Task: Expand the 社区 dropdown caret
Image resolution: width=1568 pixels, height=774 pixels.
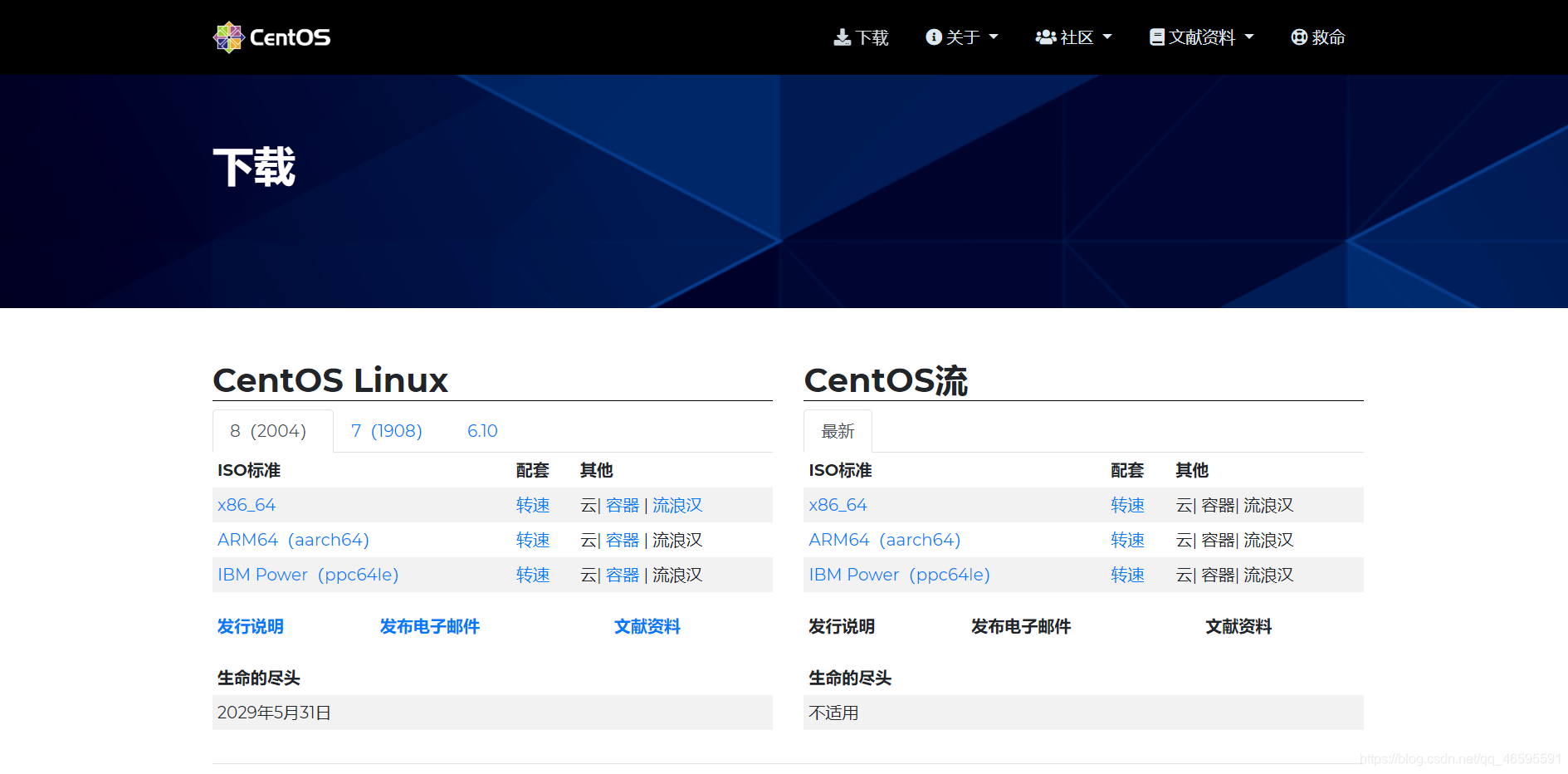Action: pos(1107,37)
